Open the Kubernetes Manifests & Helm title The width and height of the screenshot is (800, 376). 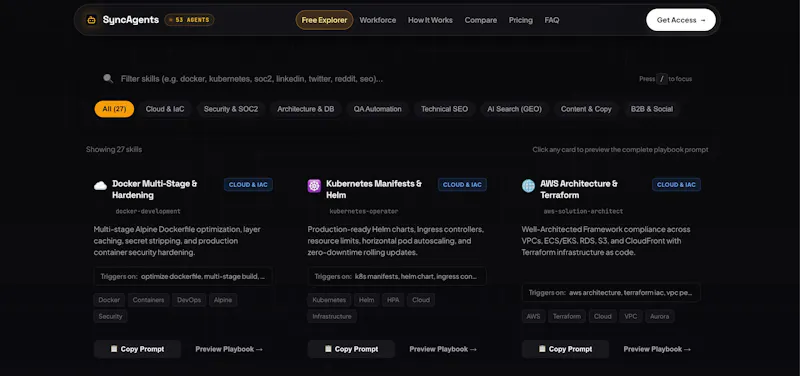374,189
